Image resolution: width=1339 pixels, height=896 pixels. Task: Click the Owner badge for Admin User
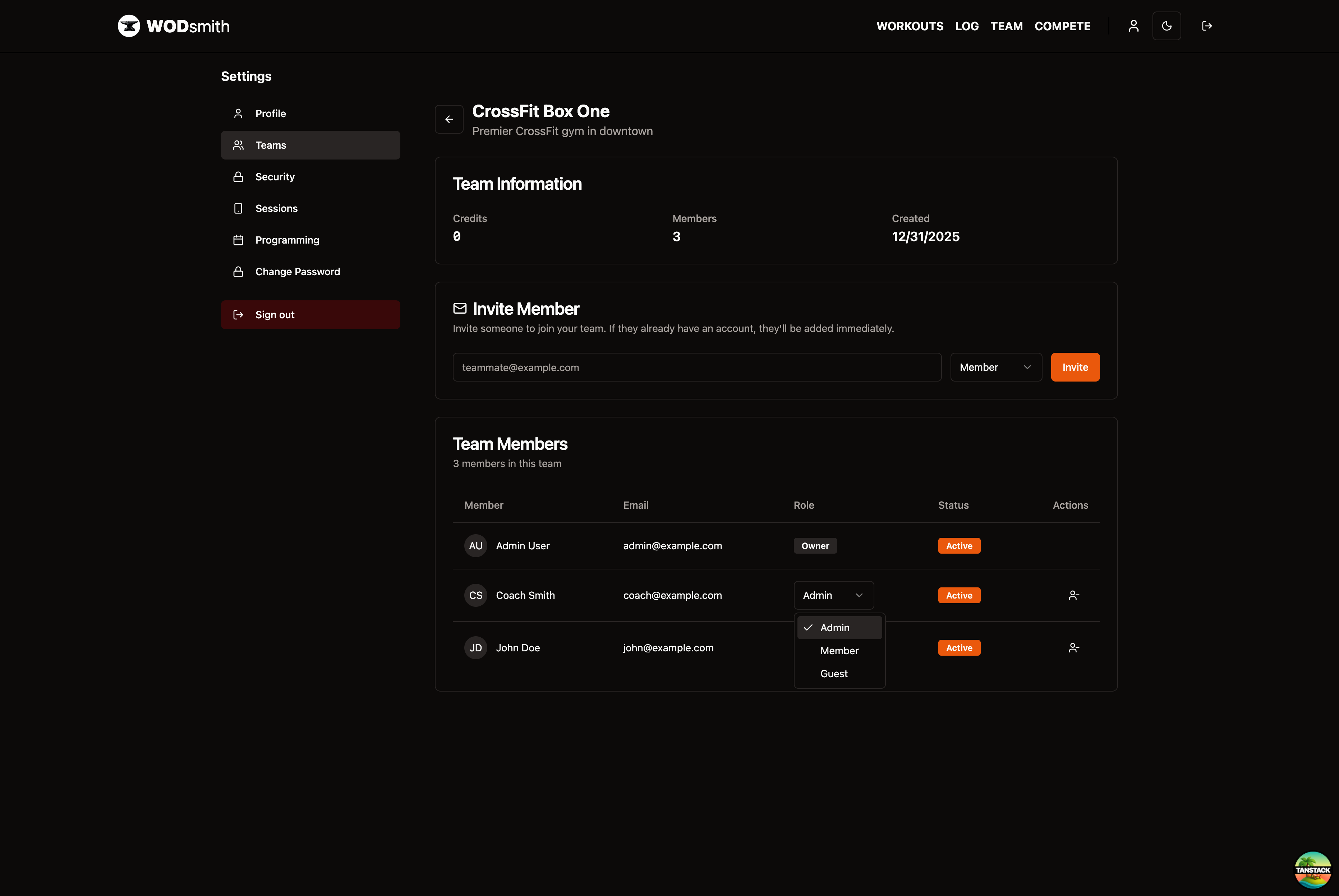point(815,546)
